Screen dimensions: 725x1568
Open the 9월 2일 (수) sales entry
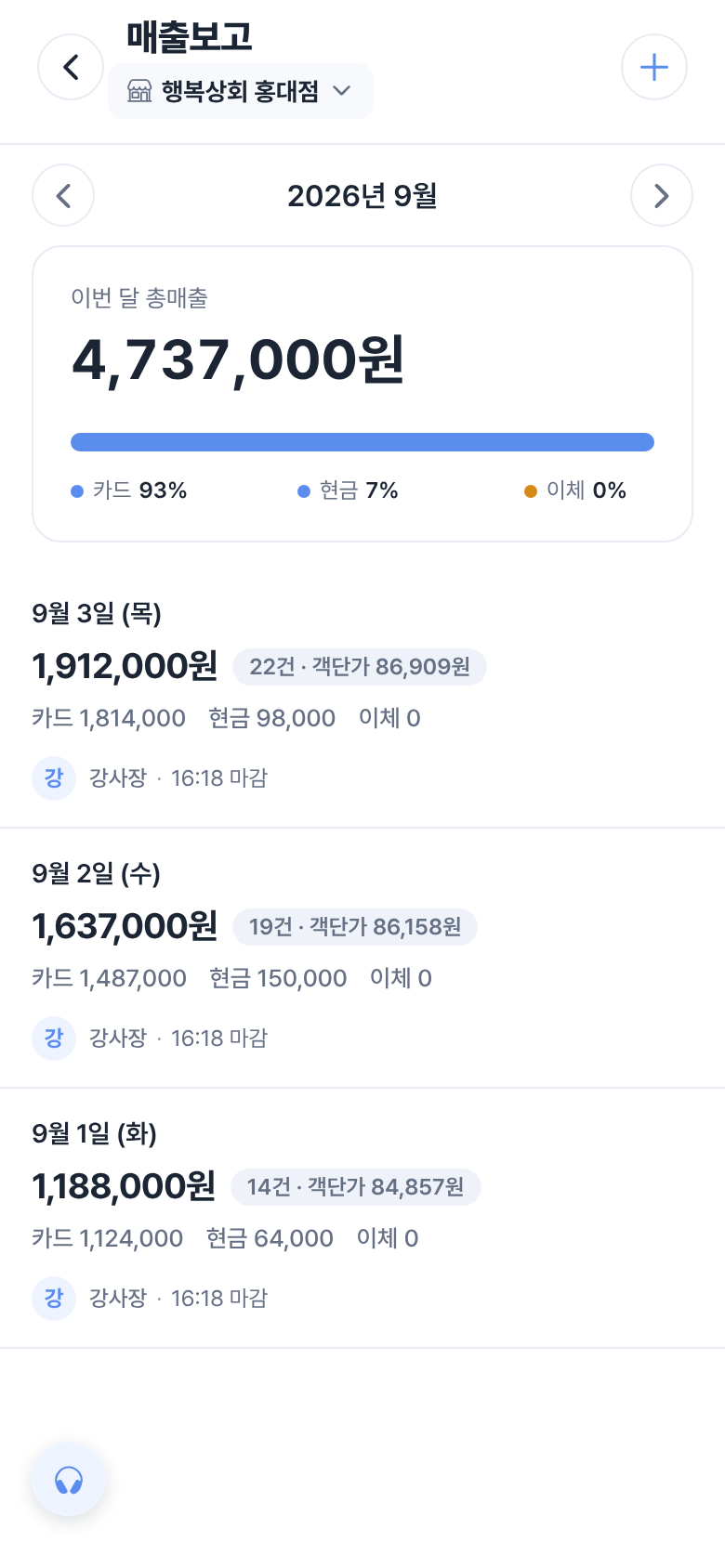click(x=362, y=959)
